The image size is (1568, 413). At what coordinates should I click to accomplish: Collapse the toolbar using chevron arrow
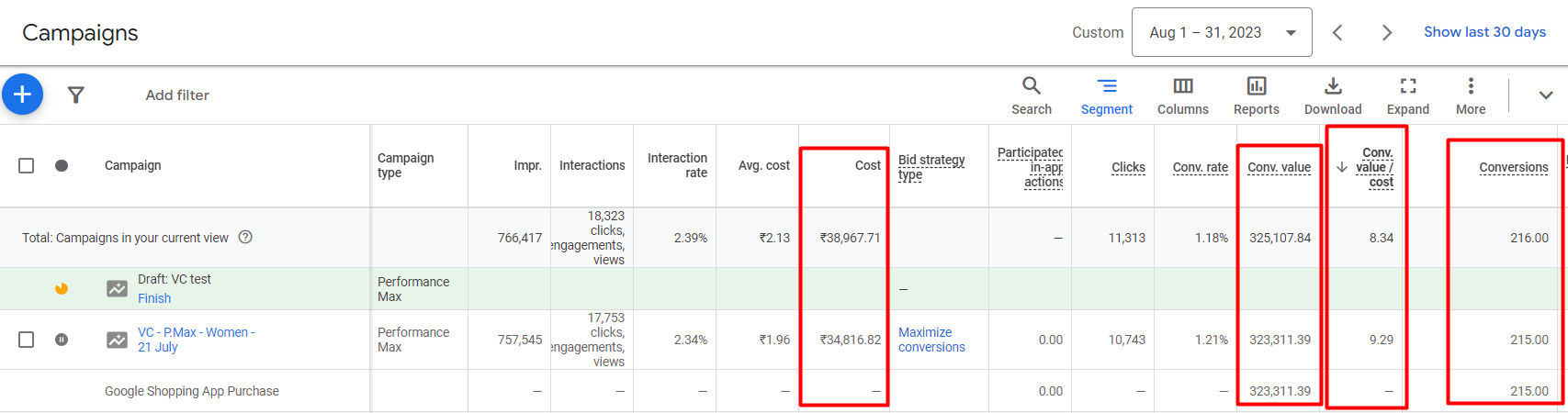[x=1546, y=95]
